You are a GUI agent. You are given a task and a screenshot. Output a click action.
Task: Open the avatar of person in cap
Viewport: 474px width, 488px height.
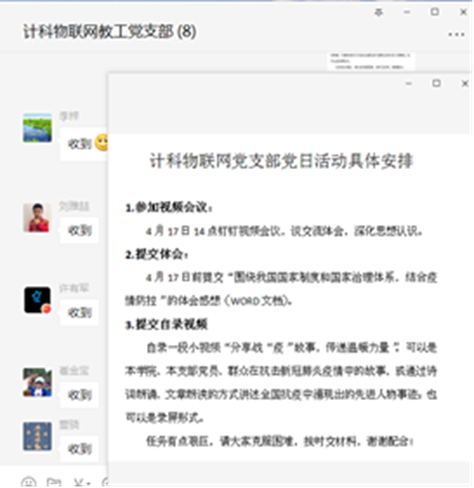pos(37,383)
